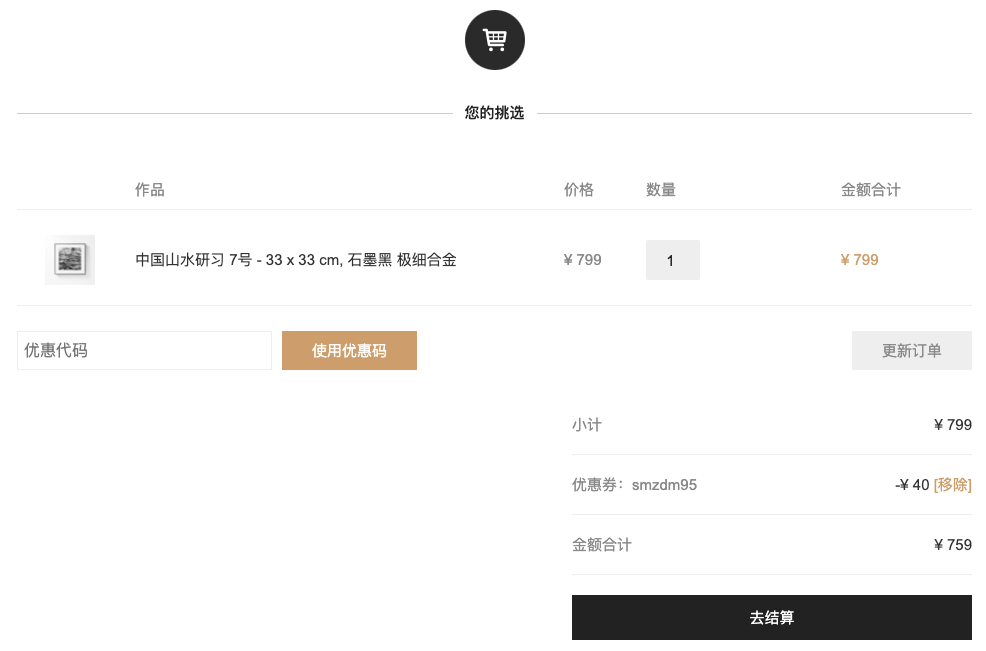Click the coupon code text smzdm95

(664, 485)
